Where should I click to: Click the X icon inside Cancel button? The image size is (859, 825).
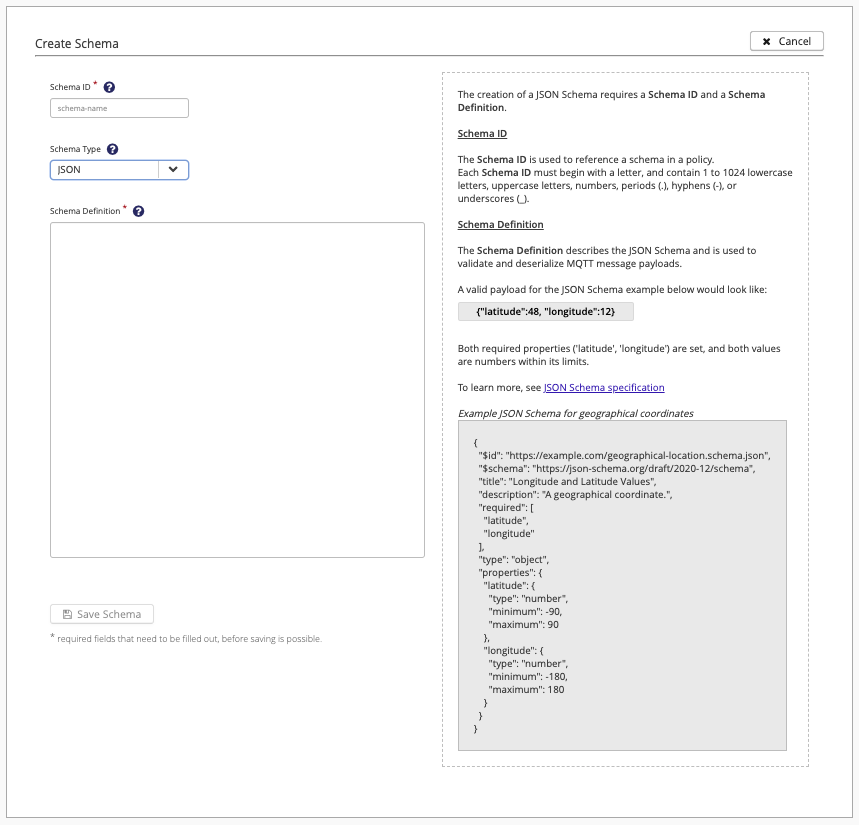(x=766, y=42)
